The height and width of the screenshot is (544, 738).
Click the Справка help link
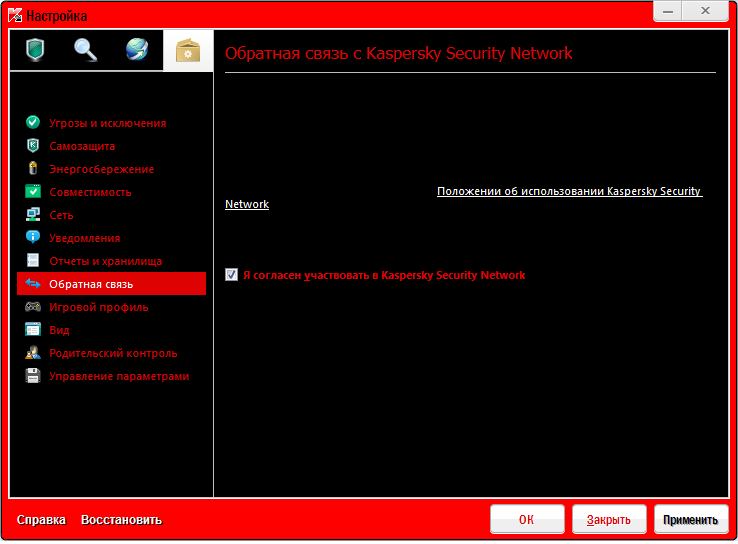pyautogui.click(x=41, y=520)
